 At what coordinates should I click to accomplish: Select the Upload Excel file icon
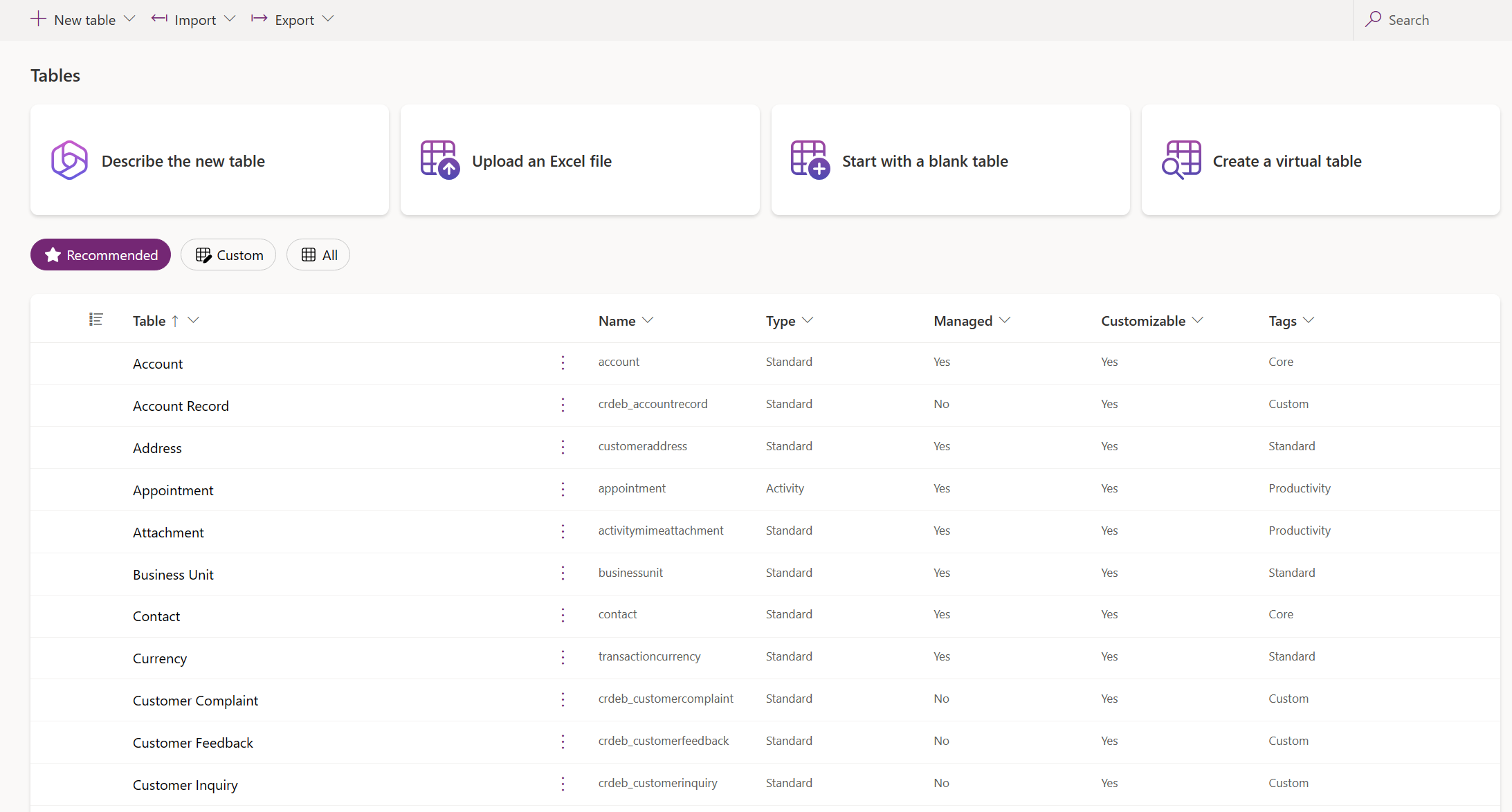pos(440,161)
